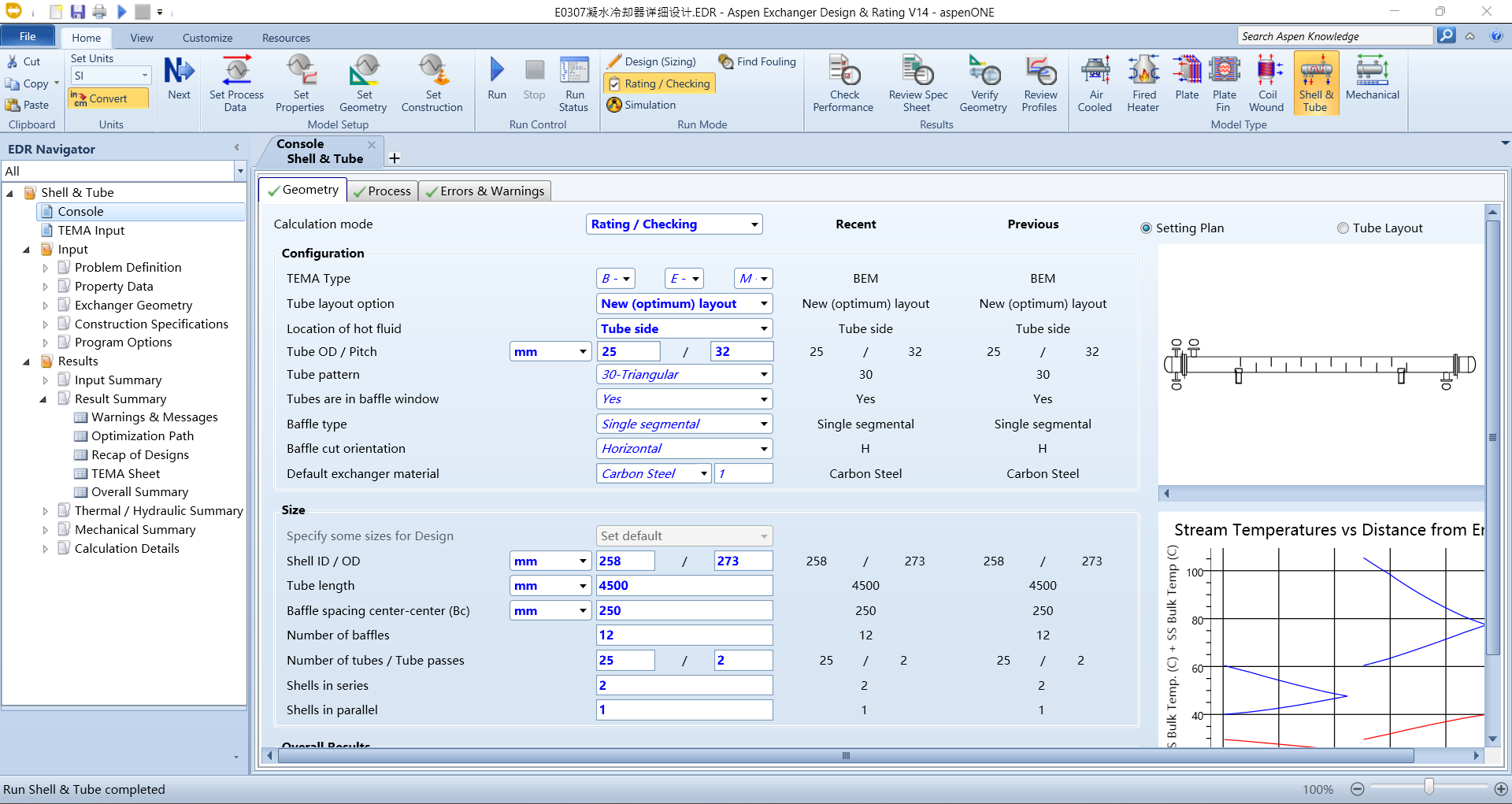Open Location of hot fluid dropdown
This screenshot has height=804, width=1512.
pyautogui.click(x=764, y=328)
